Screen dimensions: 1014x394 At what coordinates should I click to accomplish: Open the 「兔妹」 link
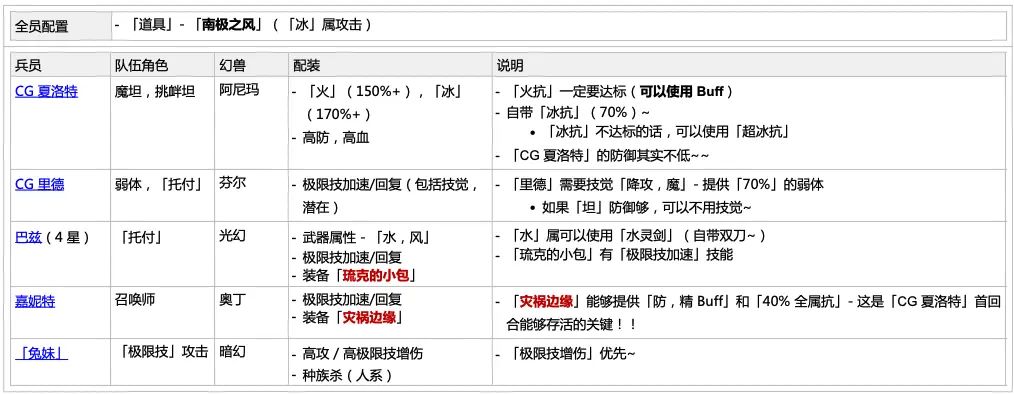pos(41,353)
